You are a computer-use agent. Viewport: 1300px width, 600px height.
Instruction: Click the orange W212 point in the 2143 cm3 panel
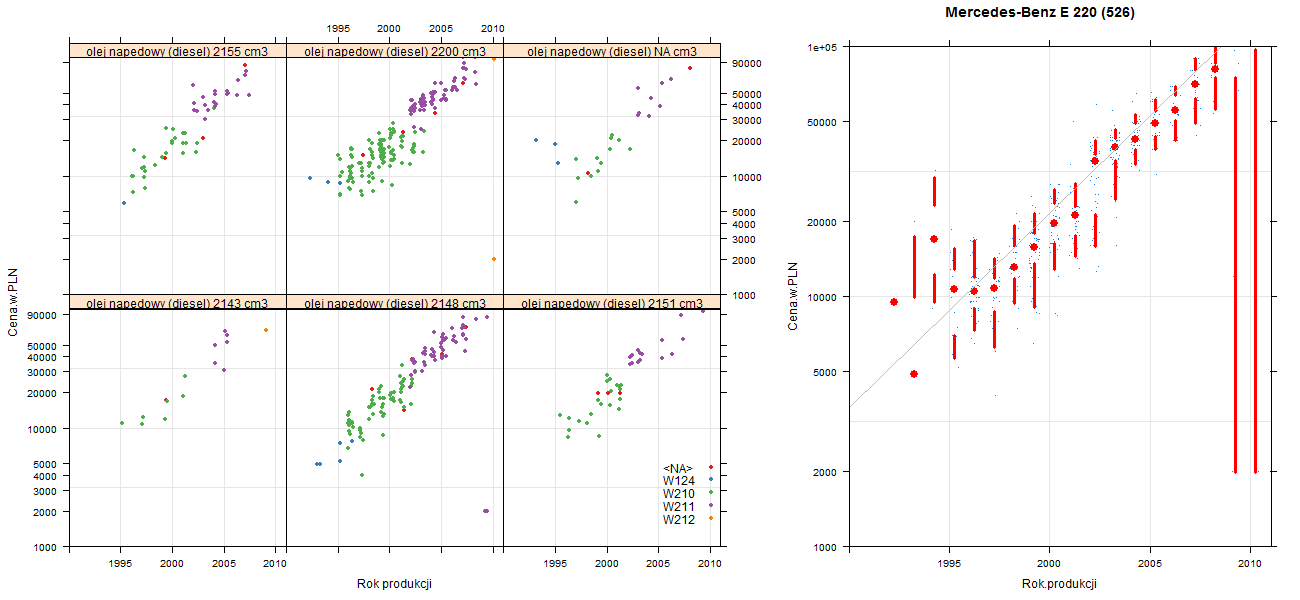tap(266, 330)
